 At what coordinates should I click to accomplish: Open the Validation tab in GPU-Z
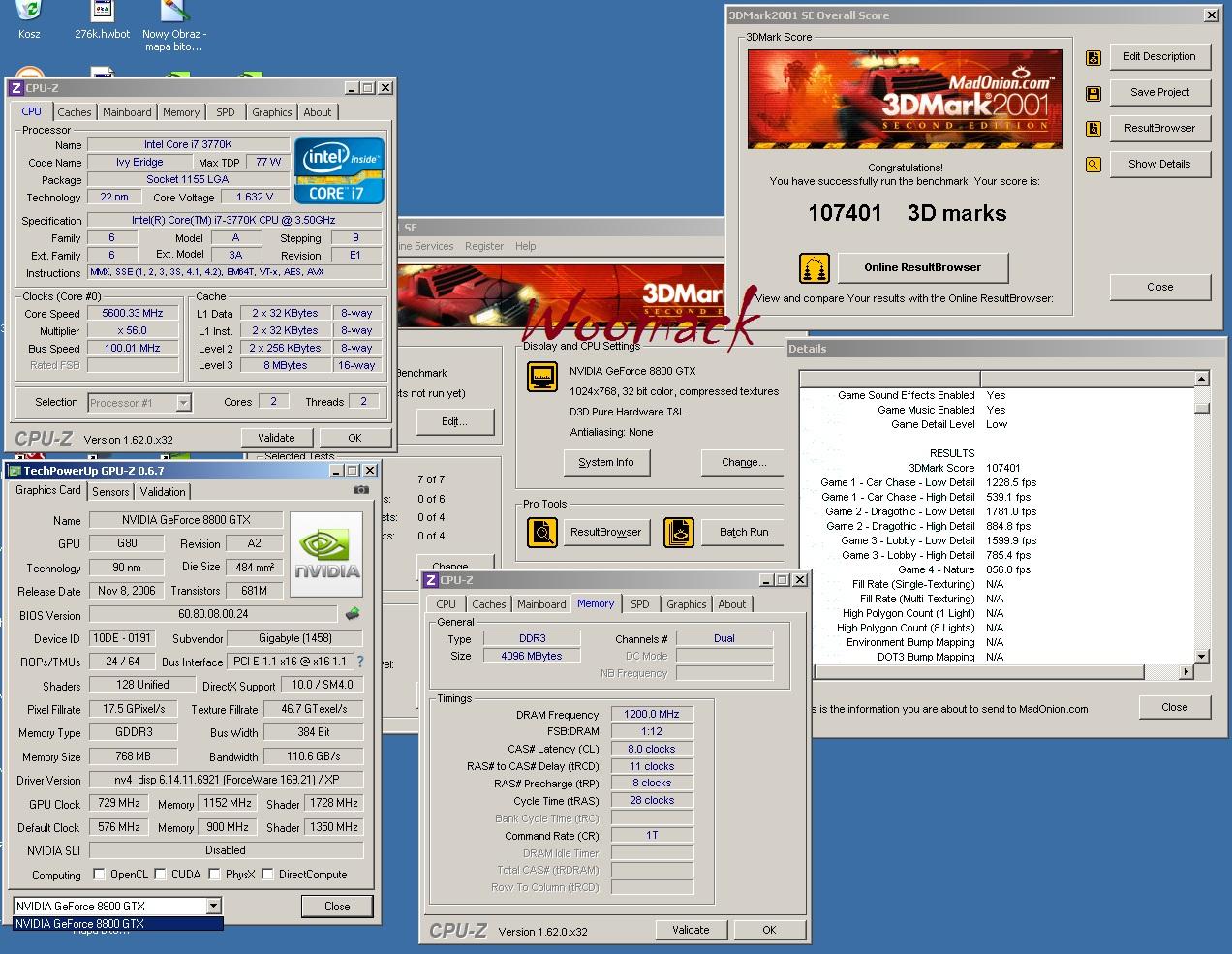[163, 492]
